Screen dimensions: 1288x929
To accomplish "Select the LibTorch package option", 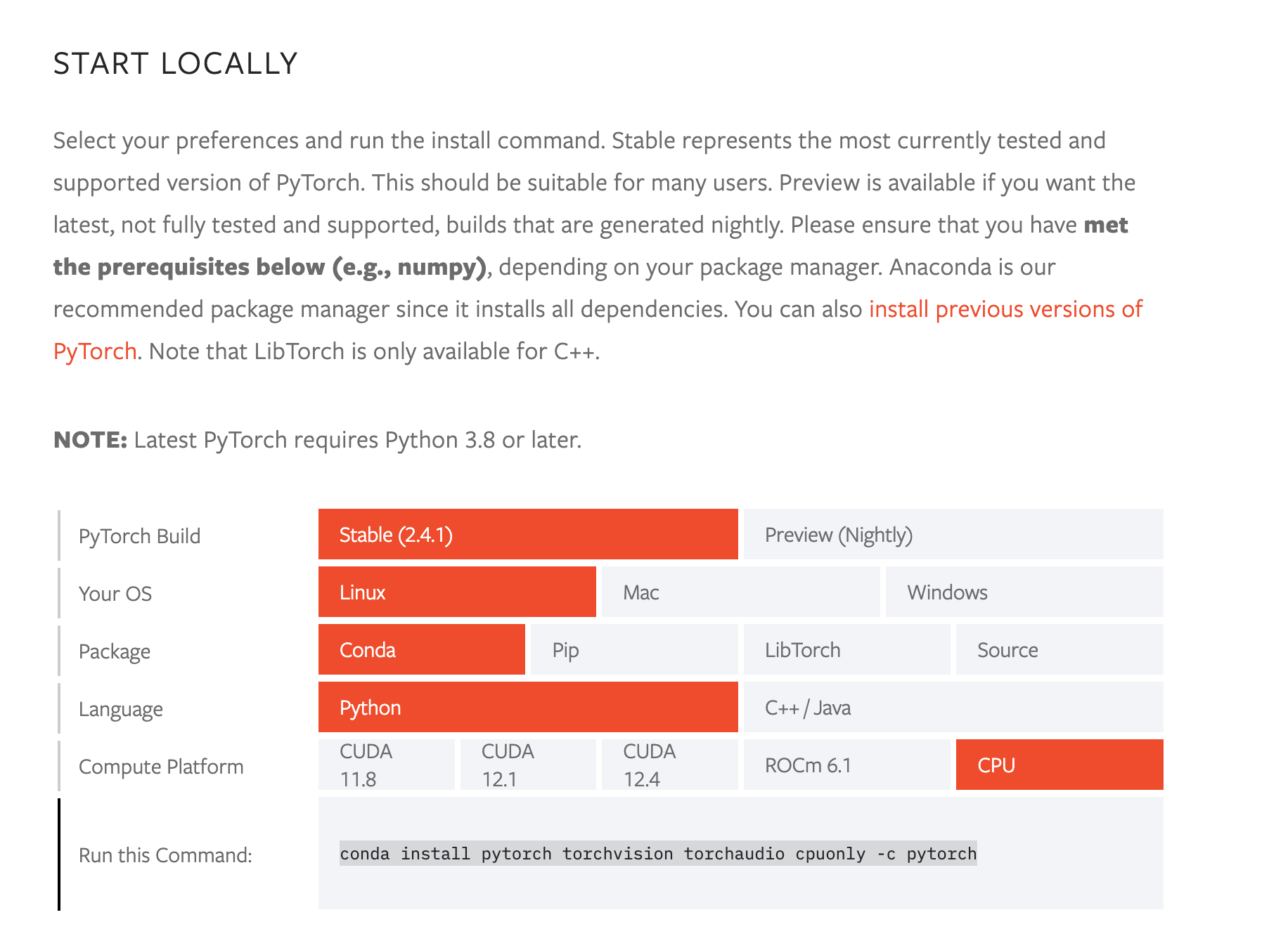I will [x=847, y=649].
